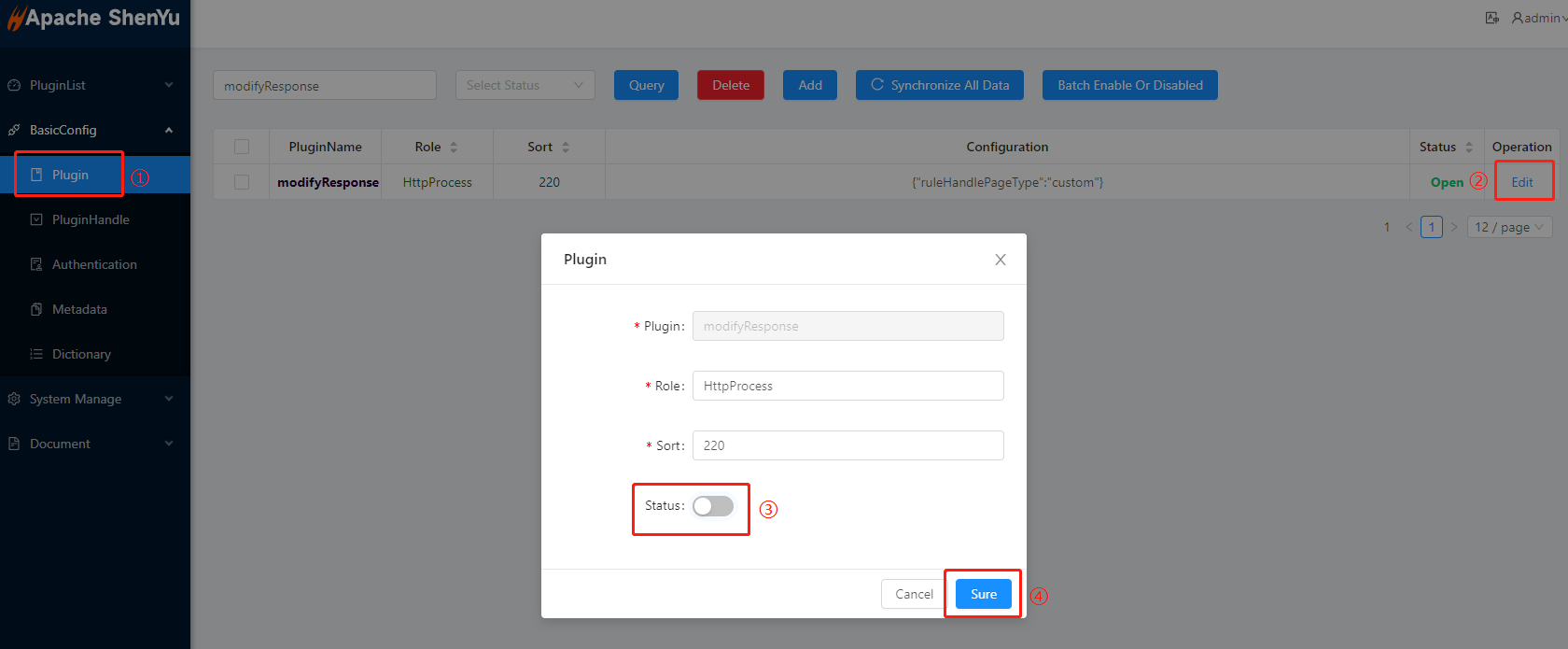Click the Status column sort icon

1469,148
